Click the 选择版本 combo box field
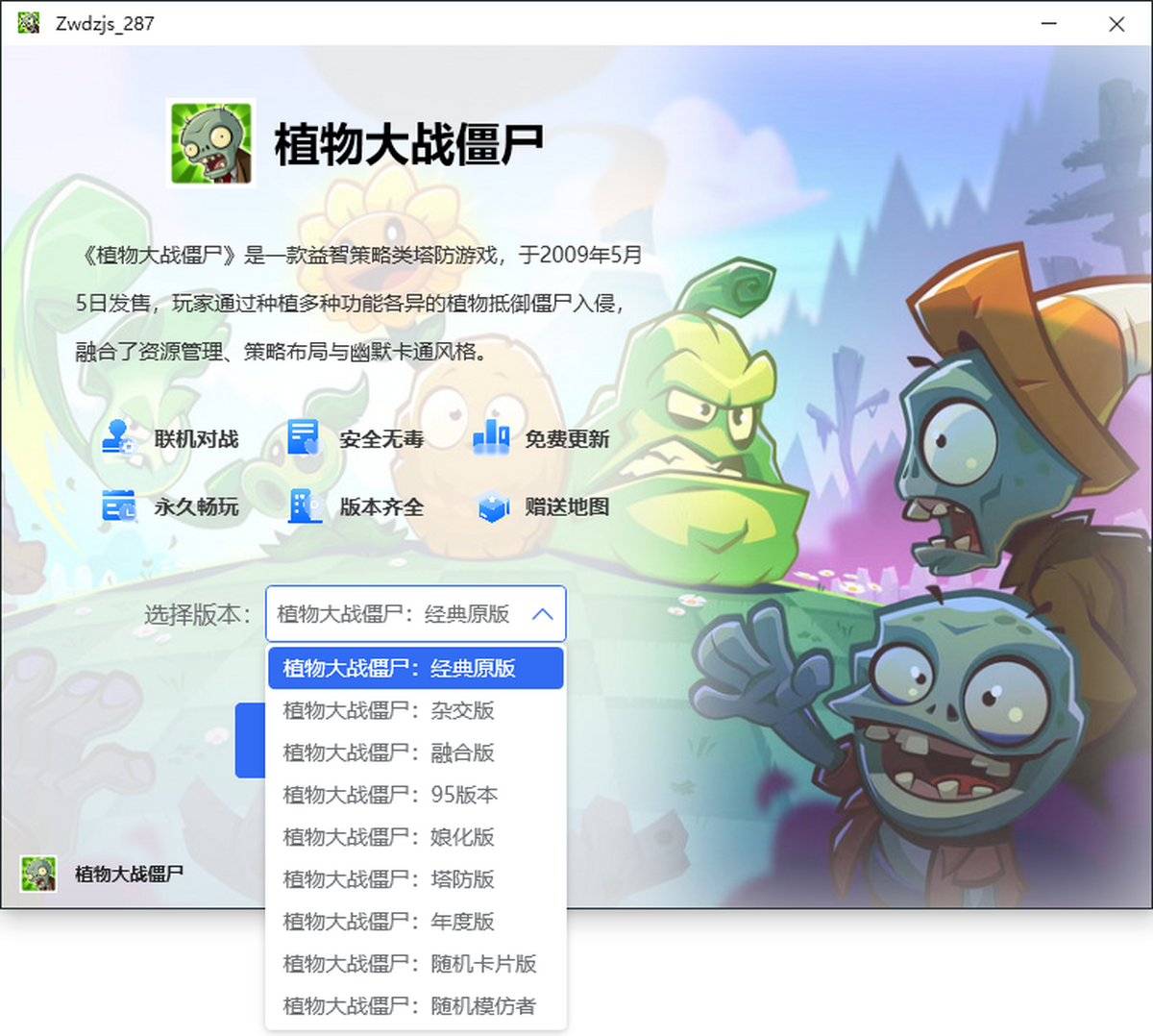Viewport: 1153px width, 1036px height. 415,614
